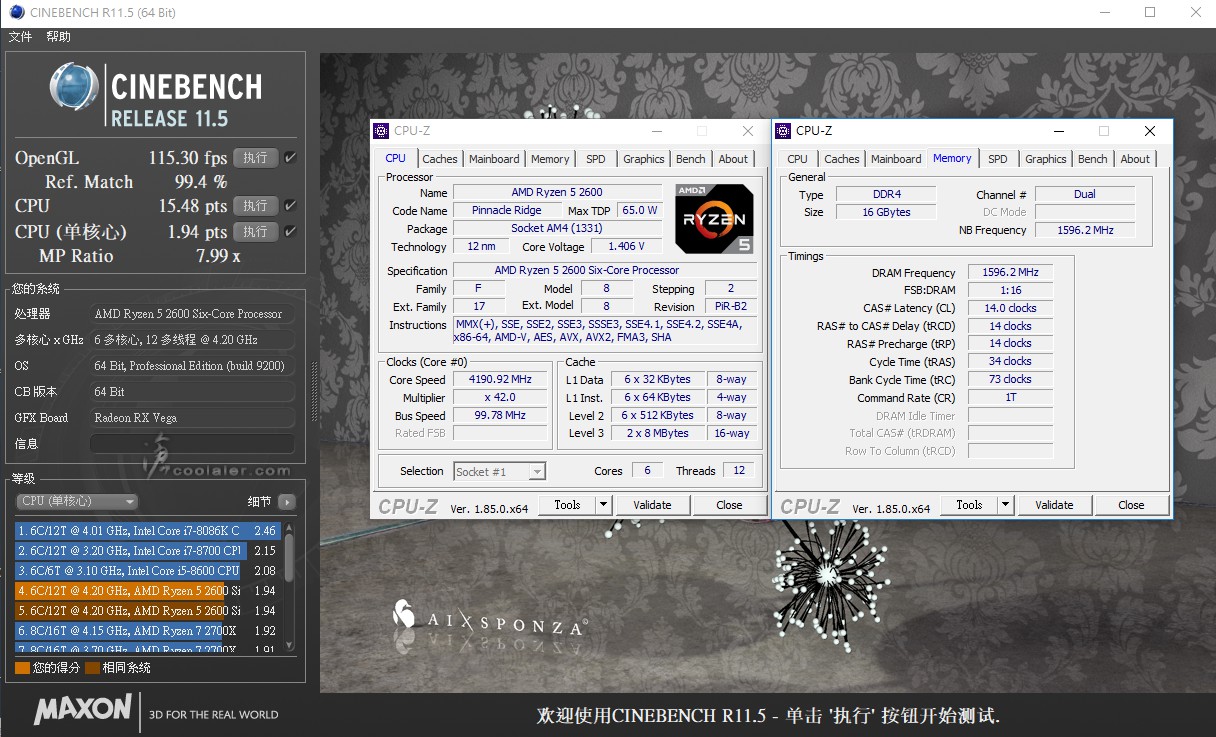Viewport: 1216px width, 737px height.
Task: Click Tools button in left CPU-Z window
Action: pyautogui.click(x=567, y=505)
